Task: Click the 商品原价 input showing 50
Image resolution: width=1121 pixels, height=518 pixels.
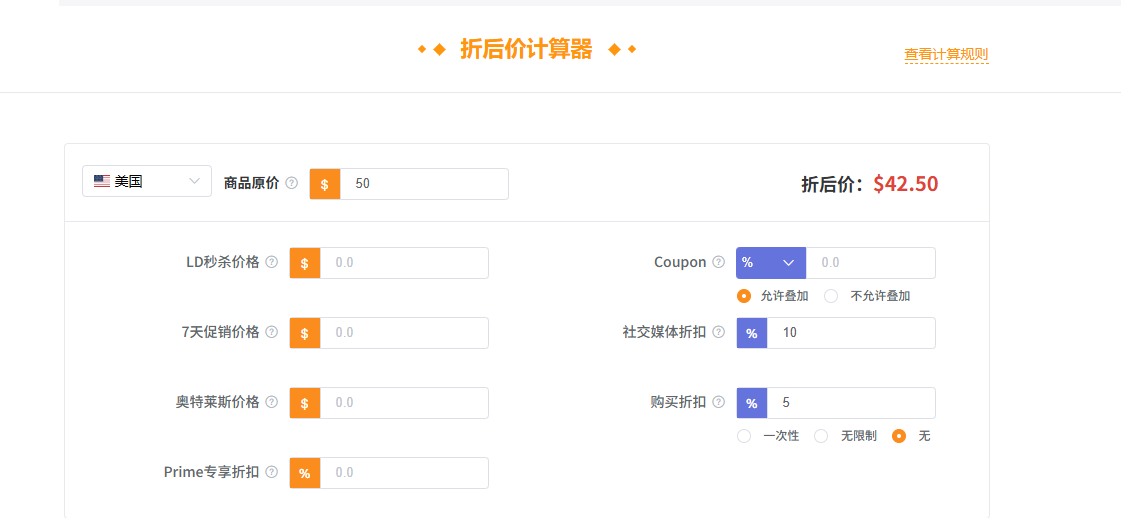Action: pyautogui.click(x=424, y=184)
